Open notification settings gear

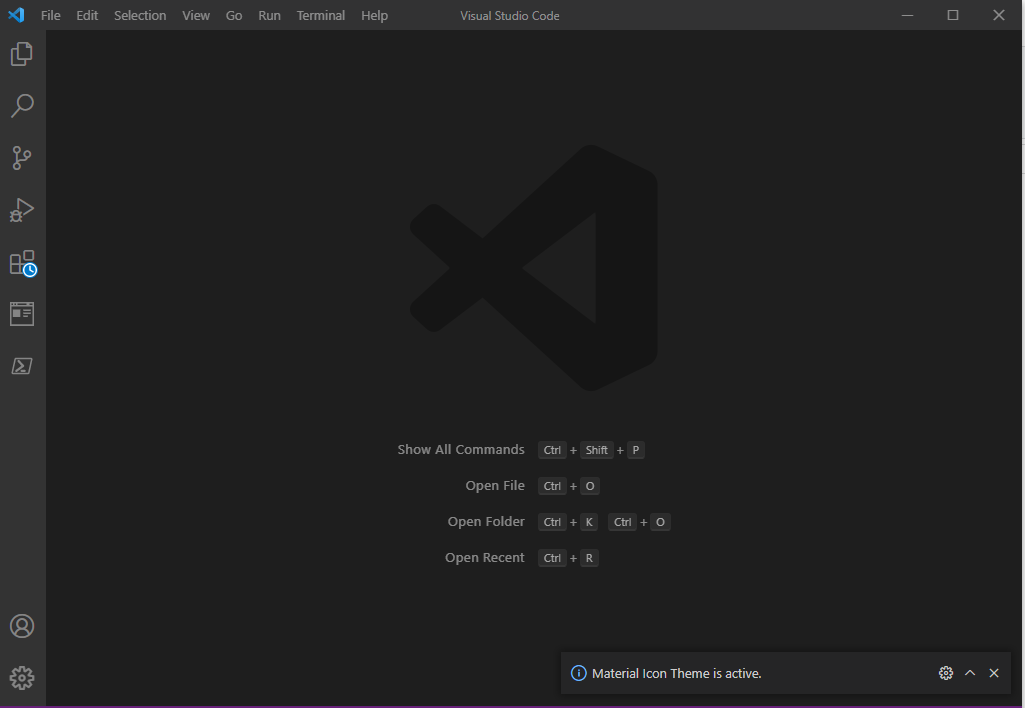(x=945, y=673)
